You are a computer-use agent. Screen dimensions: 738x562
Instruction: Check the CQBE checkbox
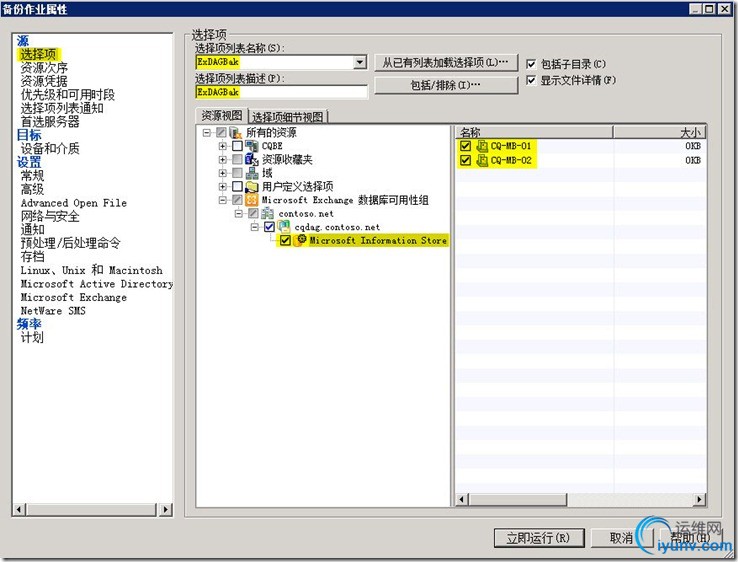[237, 146]
